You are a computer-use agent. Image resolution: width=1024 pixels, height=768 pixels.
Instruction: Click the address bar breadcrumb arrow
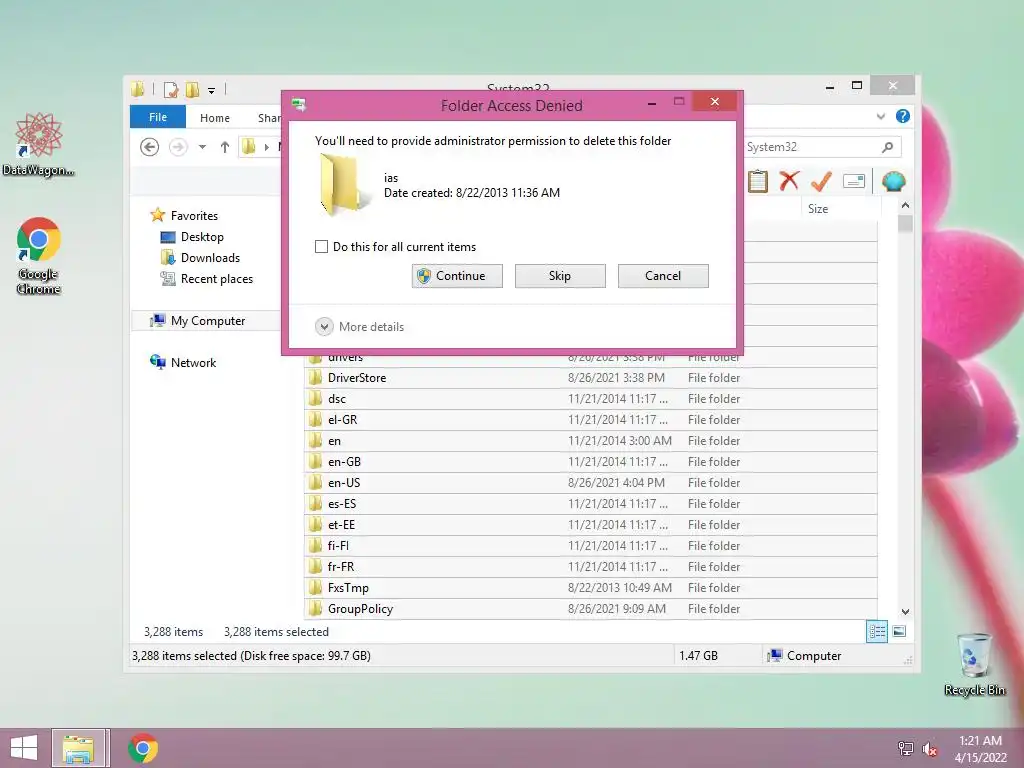pos(266,148)
